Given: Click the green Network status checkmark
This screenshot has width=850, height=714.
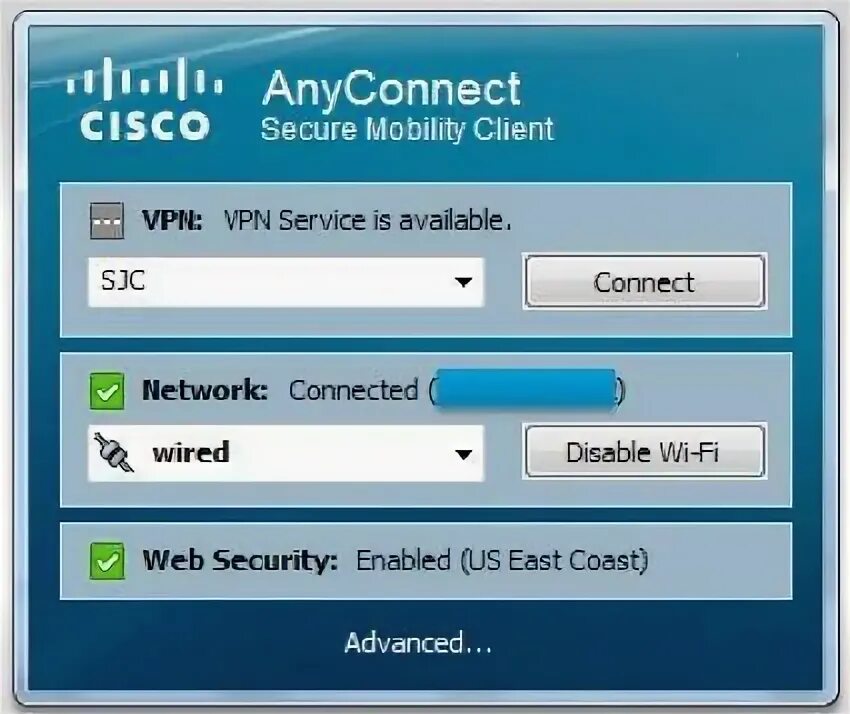Looking at the screenshot, I should (107, 391).
